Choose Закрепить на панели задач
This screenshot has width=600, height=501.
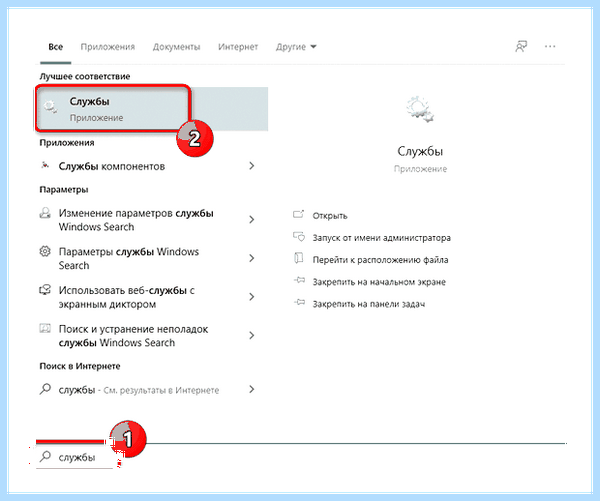pos(369,304)
